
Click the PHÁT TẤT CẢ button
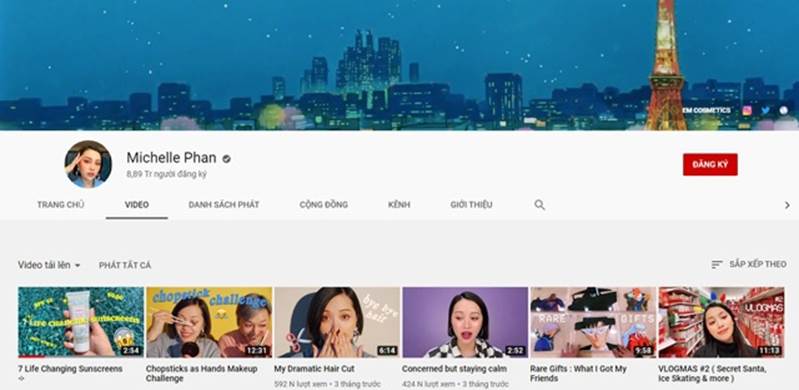(125, 265)
